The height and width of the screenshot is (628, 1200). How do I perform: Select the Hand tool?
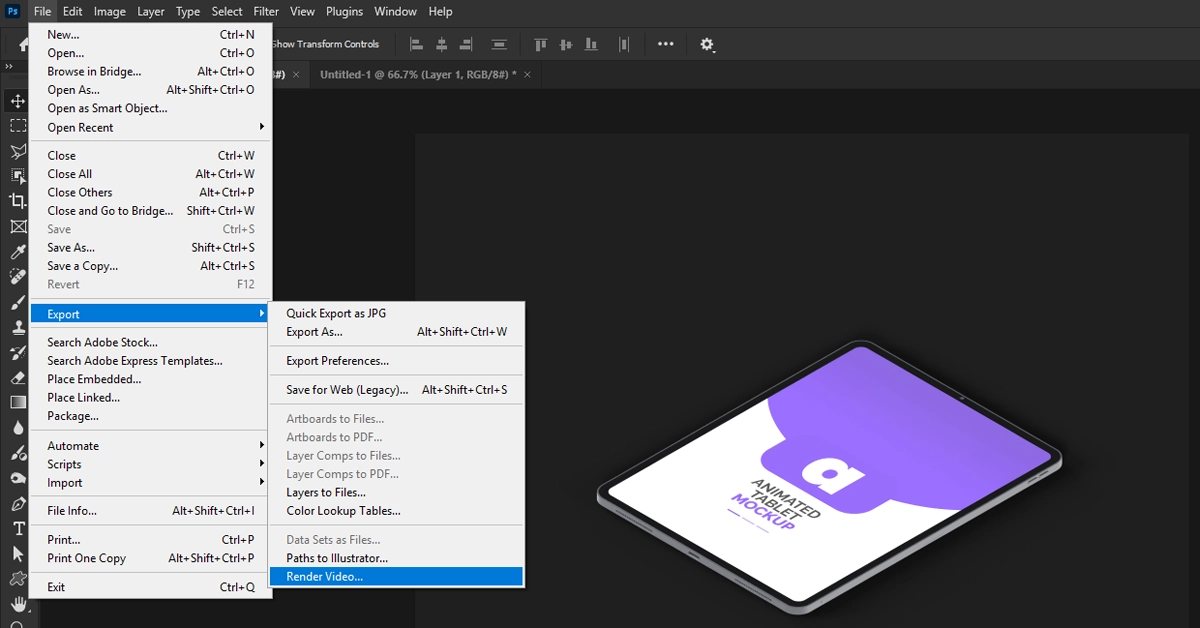pos(18,603)
